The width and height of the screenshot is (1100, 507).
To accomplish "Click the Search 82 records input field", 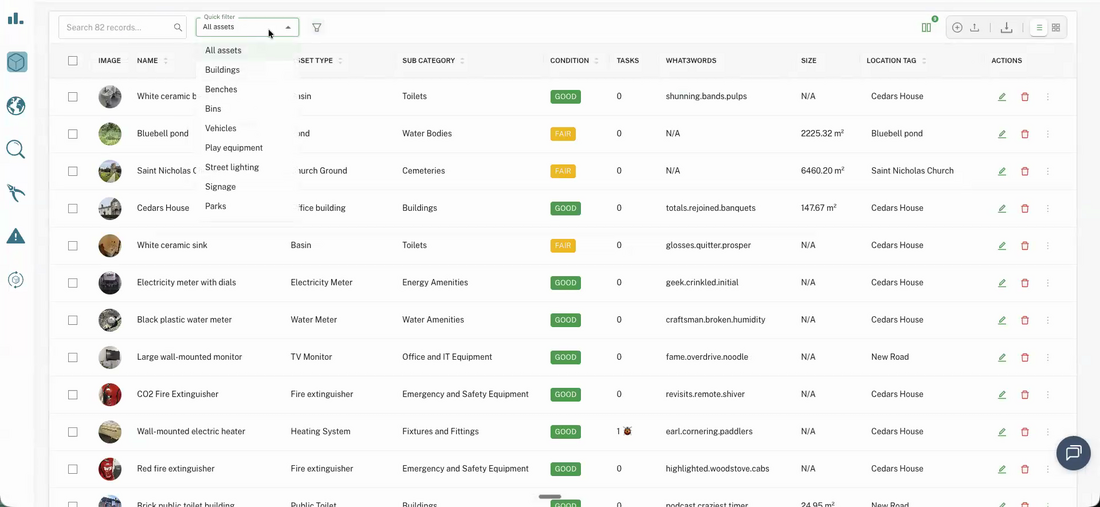I will coord(122,27).
